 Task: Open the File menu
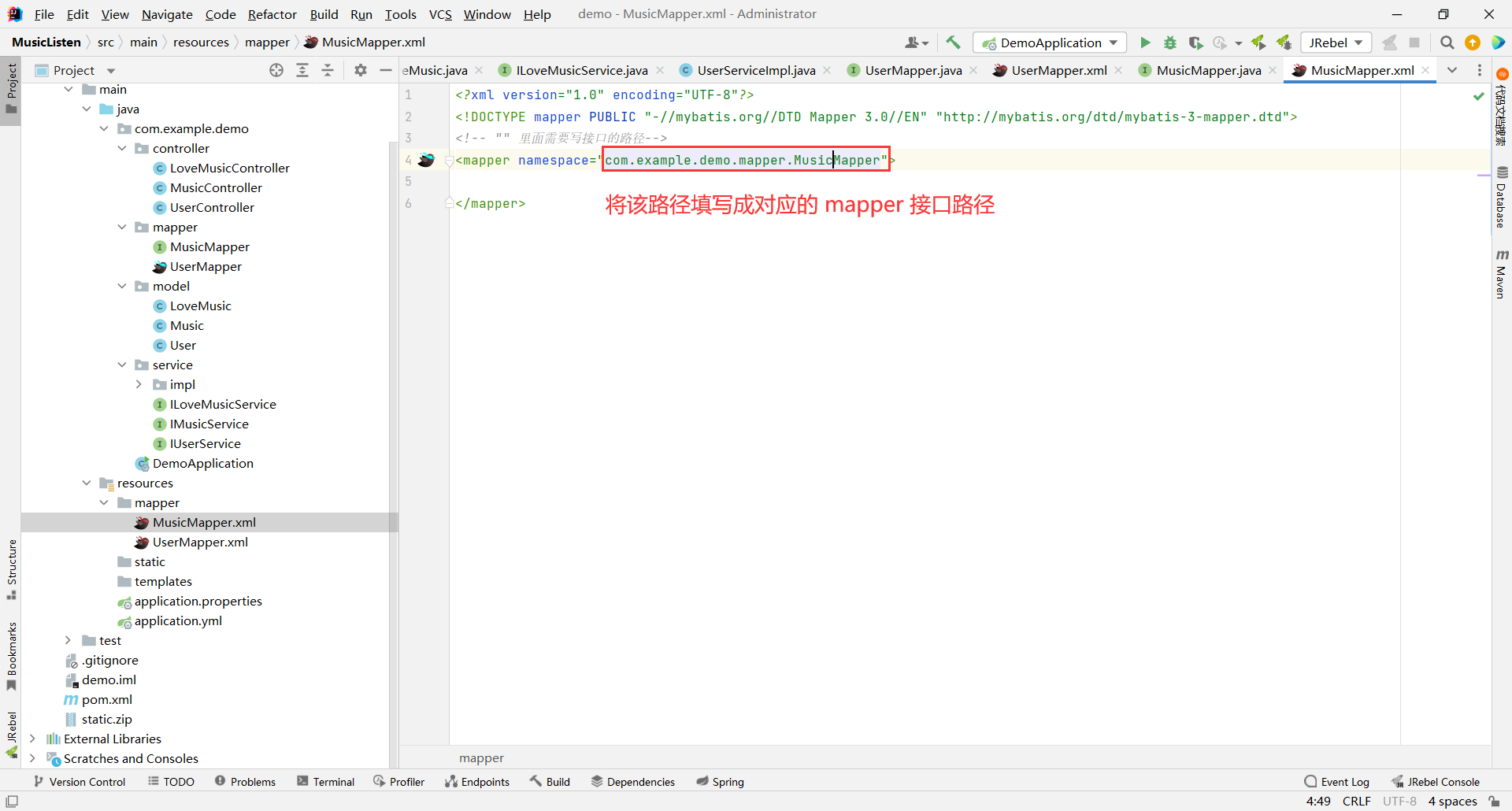[44, 14]
